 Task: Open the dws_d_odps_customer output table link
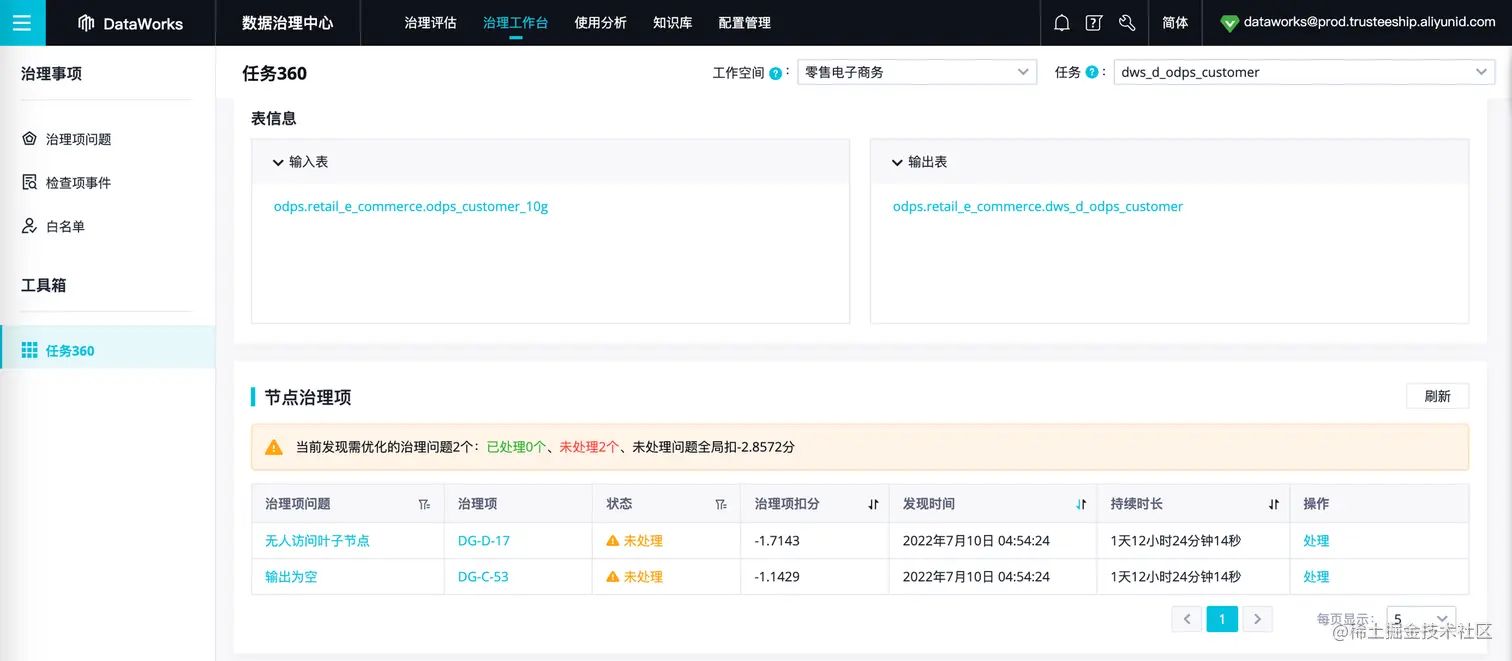1038,207
